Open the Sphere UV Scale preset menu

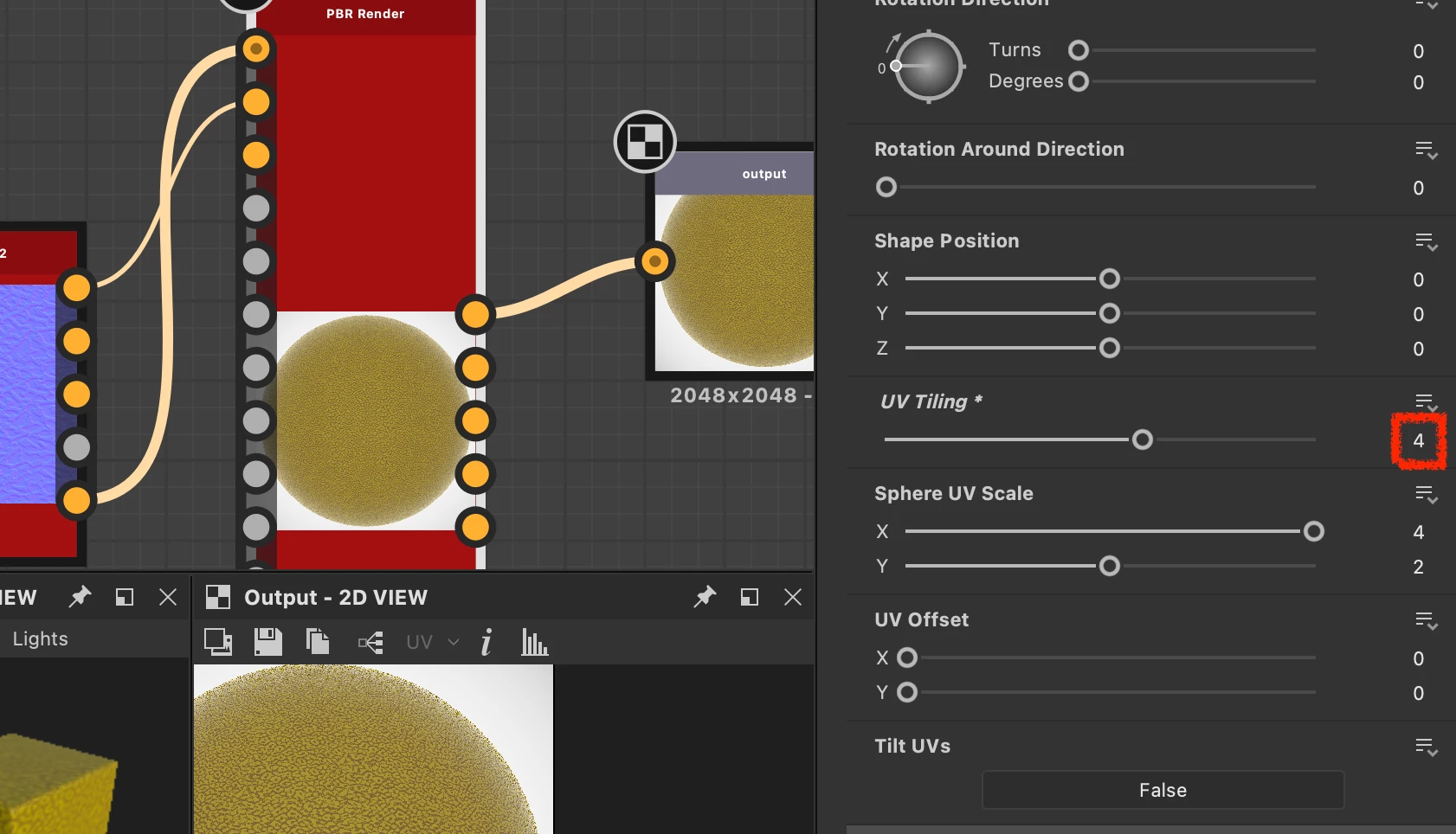1427,495
